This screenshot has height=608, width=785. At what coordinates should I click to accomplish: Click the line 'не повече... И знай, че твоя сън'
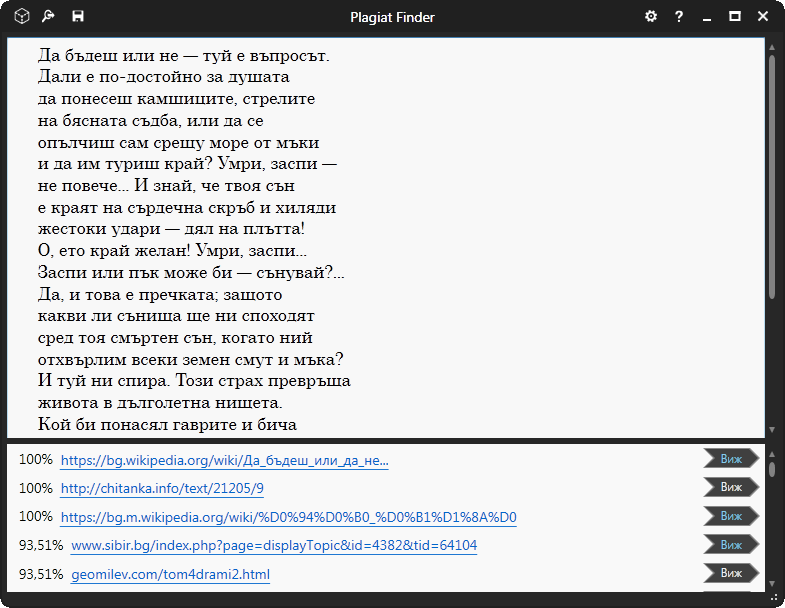(x=166, y=185)
